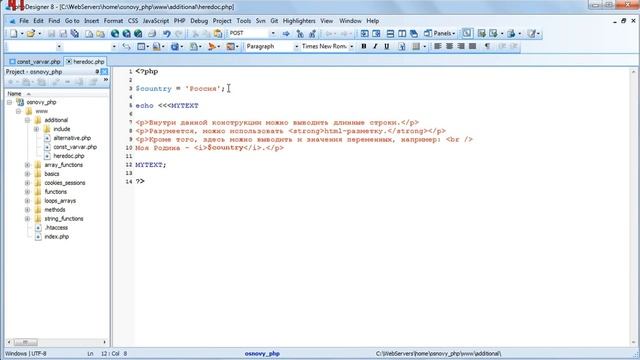This screenshot has height=360, width=640.
Task: Toggle the paragraph mark pilcrow icon
Action: (487, 47)
